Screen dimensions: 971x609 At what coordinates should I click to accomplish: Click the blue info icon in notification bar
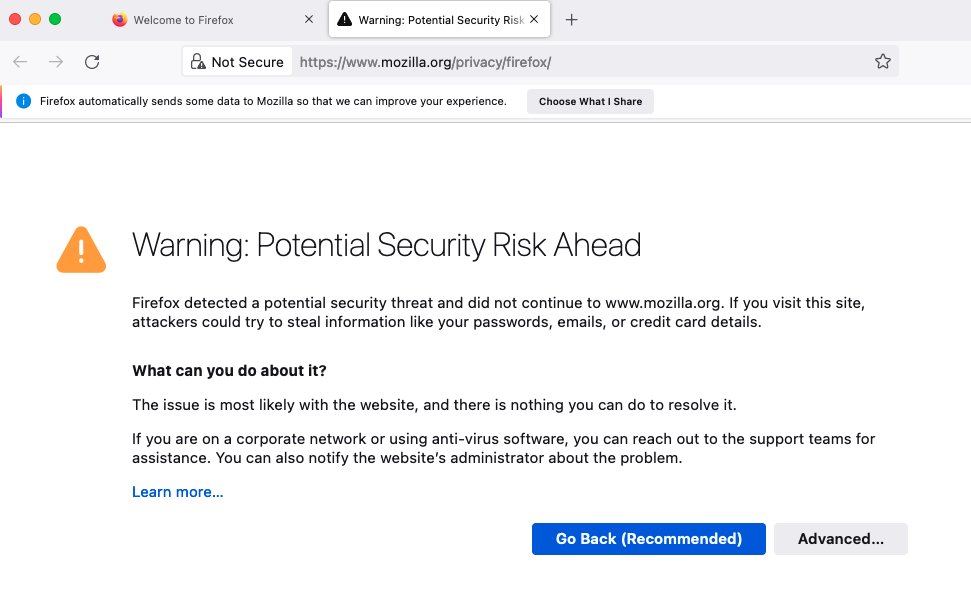tap(24, 101)
